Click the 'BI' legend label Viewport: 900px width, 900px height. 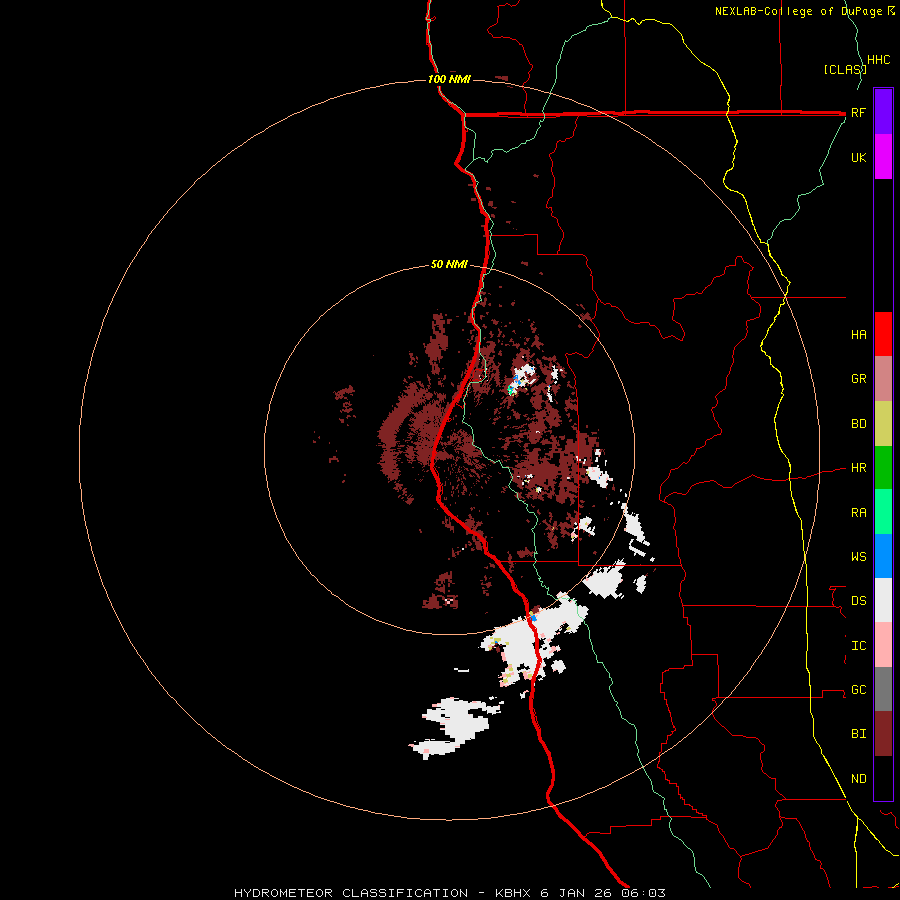click(858, 734)
